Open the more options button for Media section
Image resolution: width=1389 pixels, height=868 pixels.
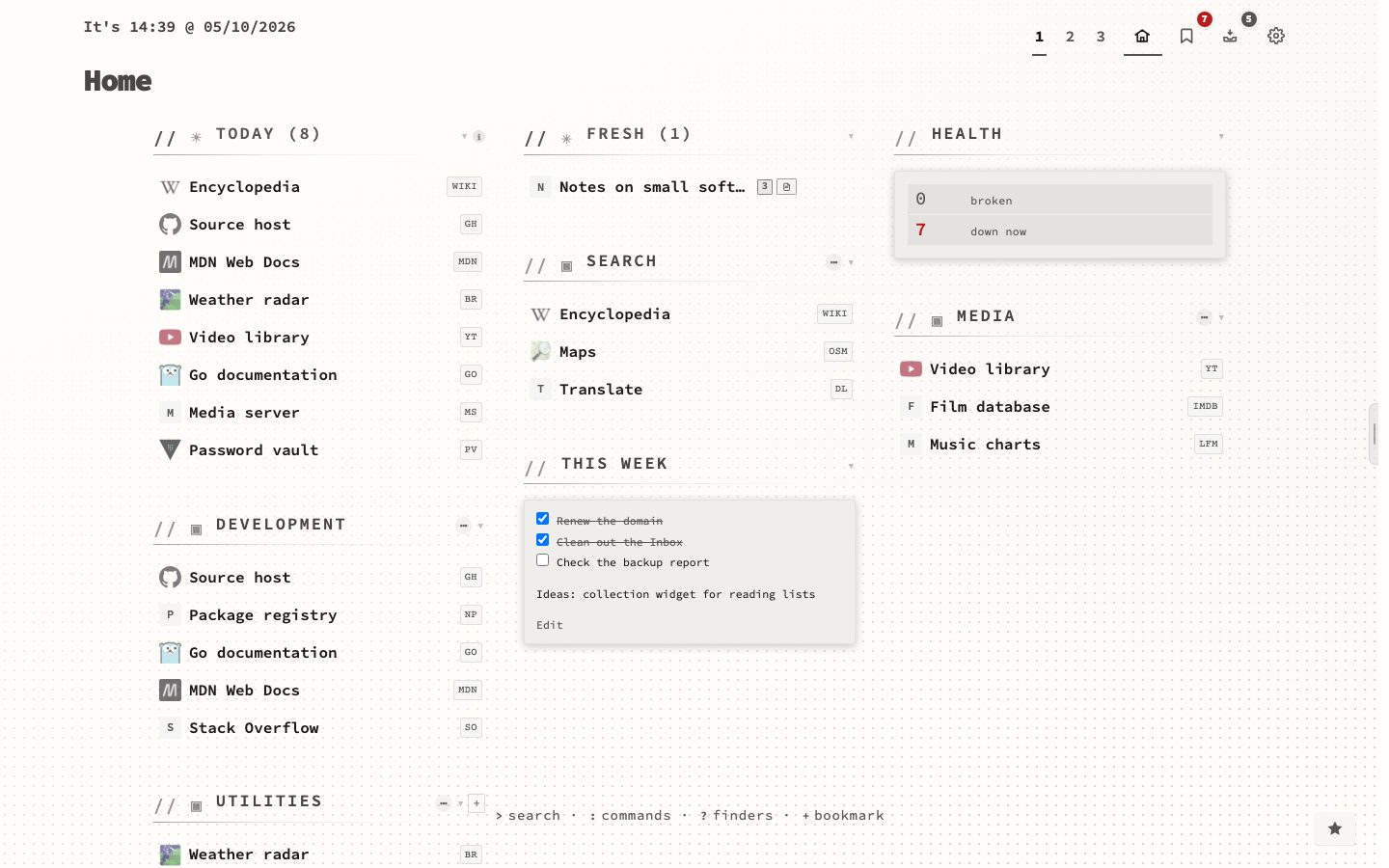tap(1205, 317)
